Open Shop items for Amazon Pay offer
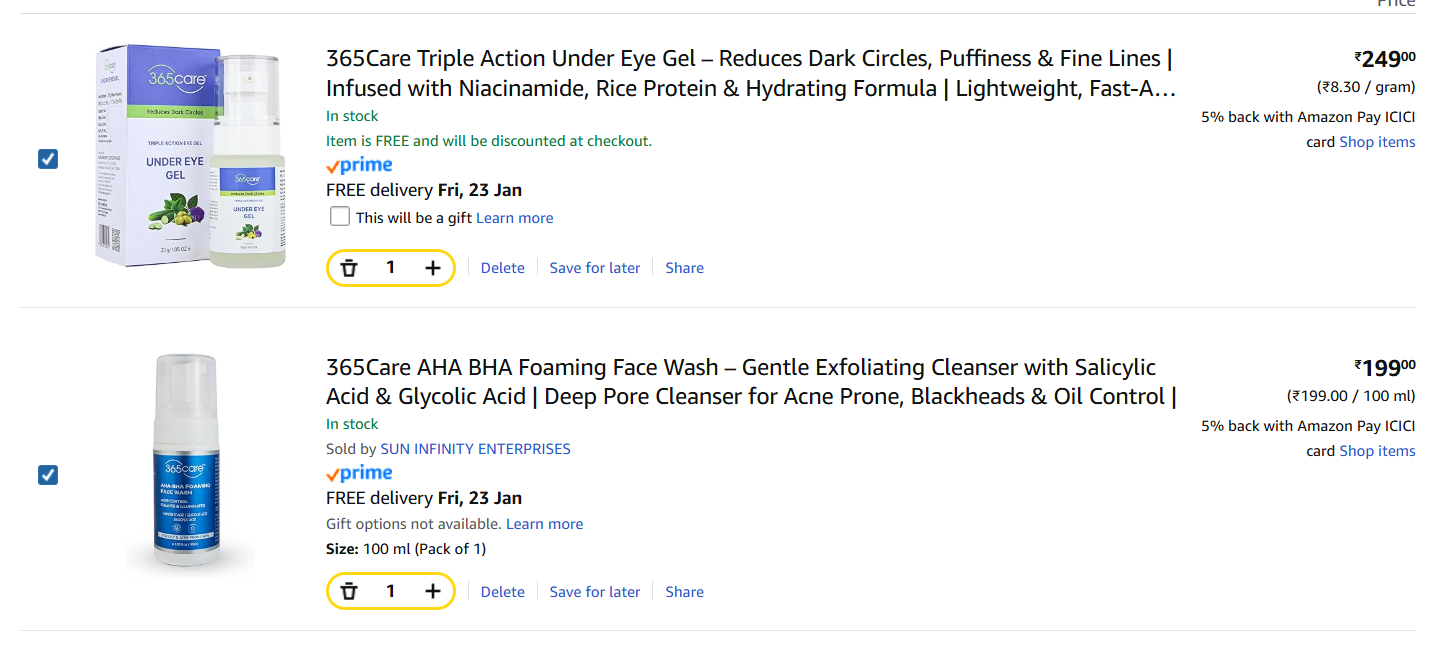Viewport: 1437px width, 668px height. point(1377,141)
